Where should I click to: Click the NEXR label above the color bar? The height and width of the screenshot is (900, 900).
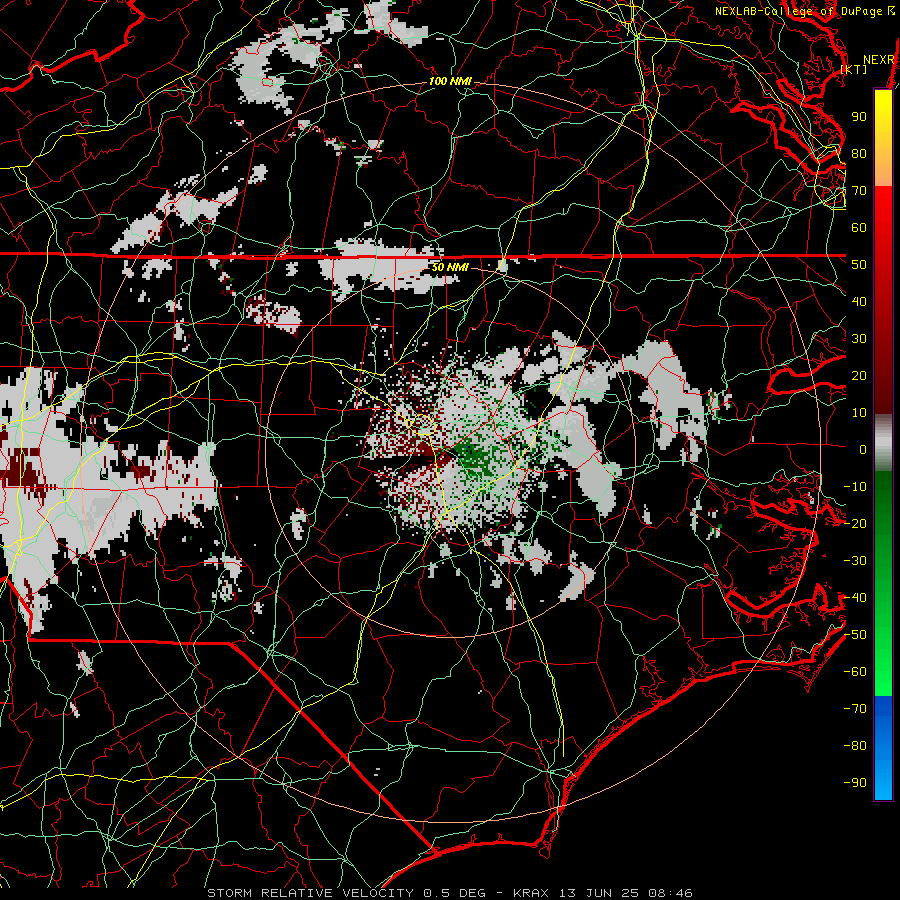(x=879, y=60)
